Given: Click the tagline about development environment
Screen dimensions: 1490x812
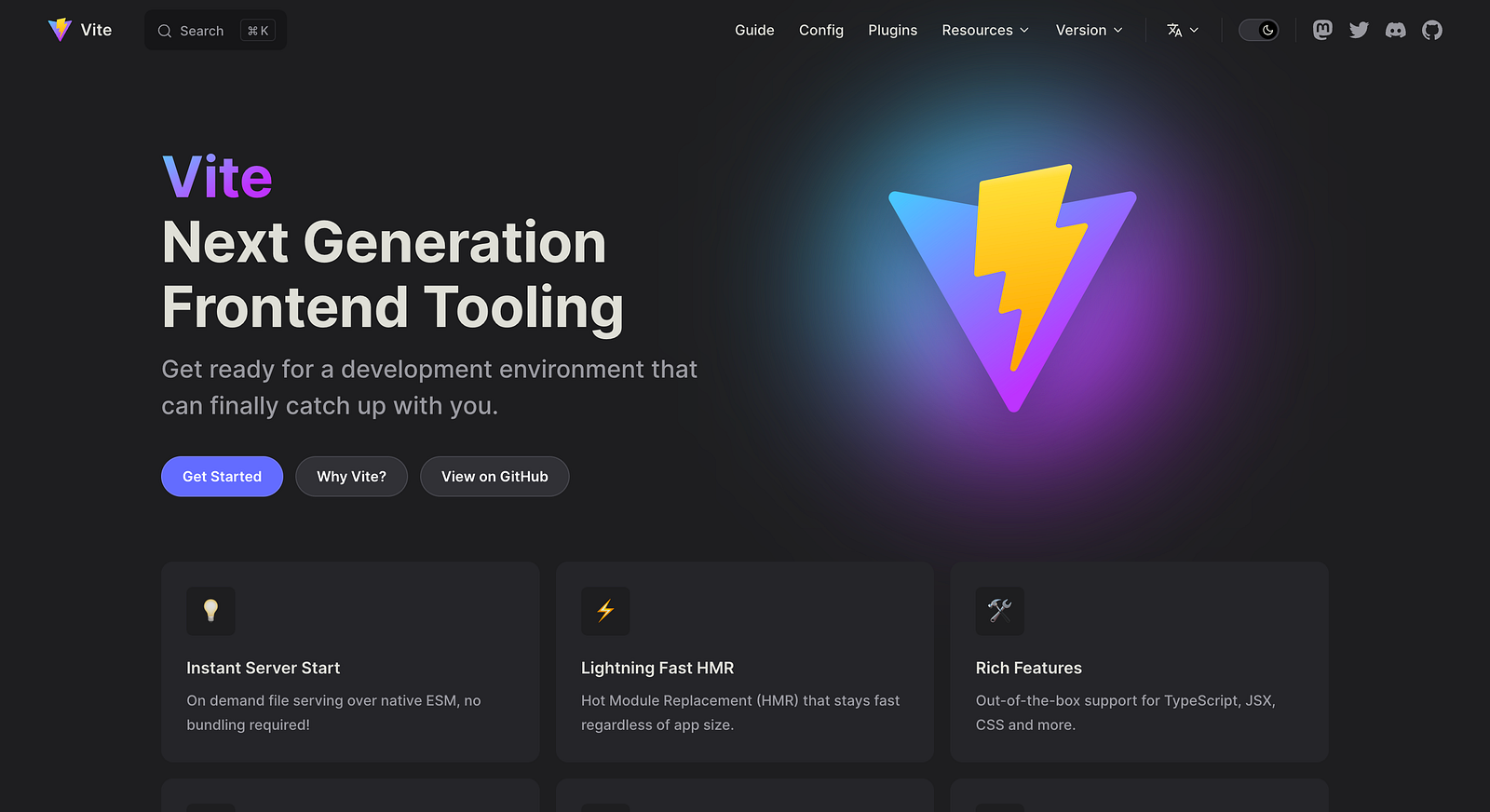Looking at the screenshot, I should point(429,387).
